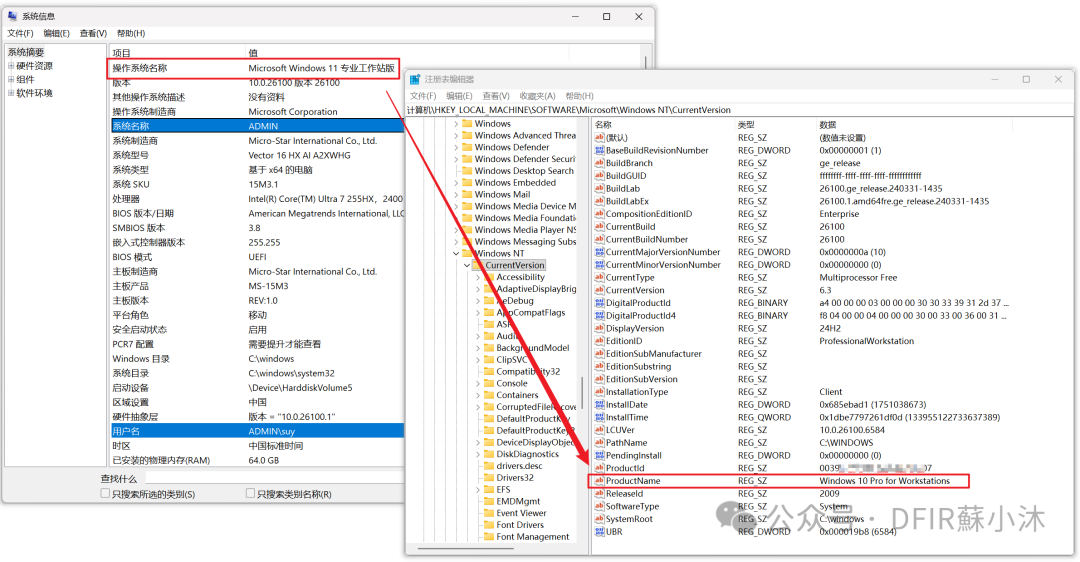Click the BuildBranch string value icon

click(x=599, y=163)
